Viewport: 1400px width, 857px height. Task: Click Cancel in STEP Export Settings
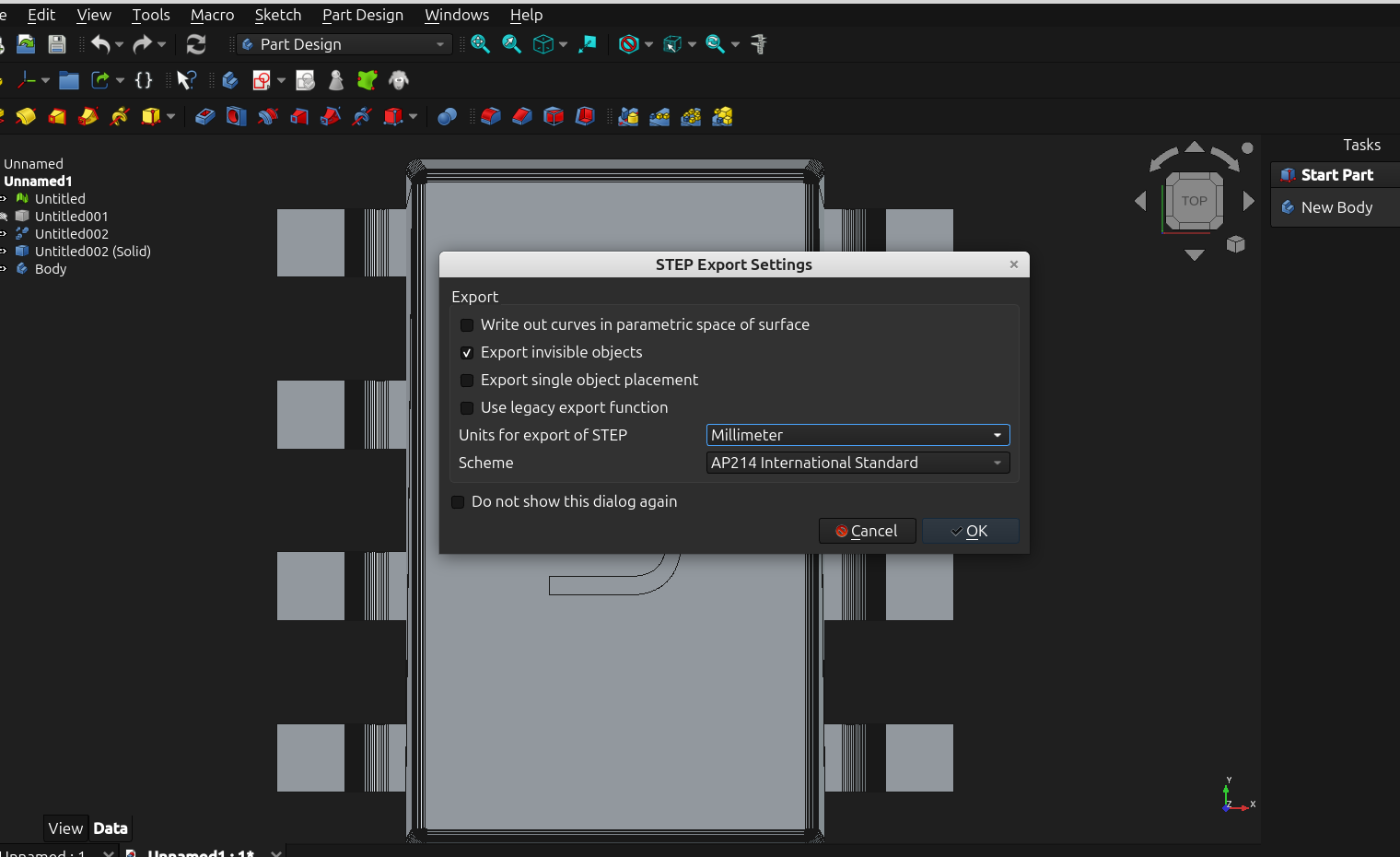click(867, 531)
